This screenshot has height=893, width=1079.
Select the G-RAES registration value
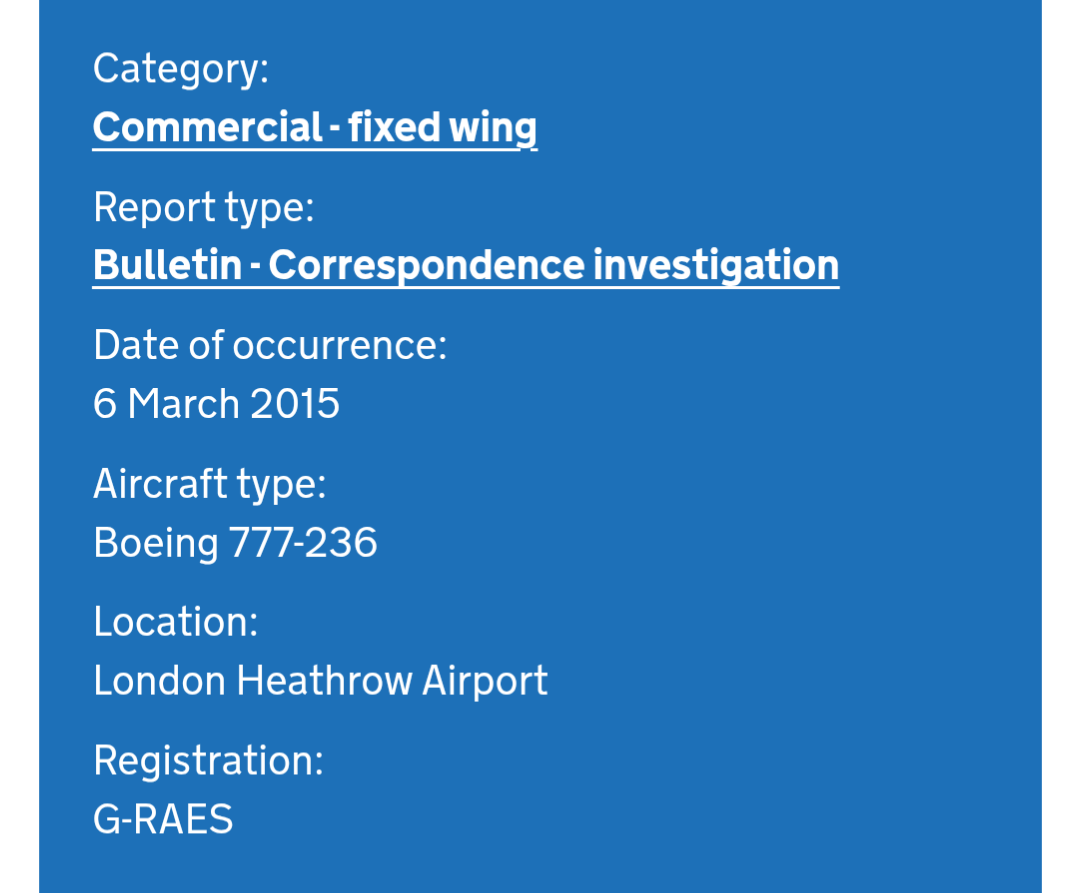tap(163, 820)
